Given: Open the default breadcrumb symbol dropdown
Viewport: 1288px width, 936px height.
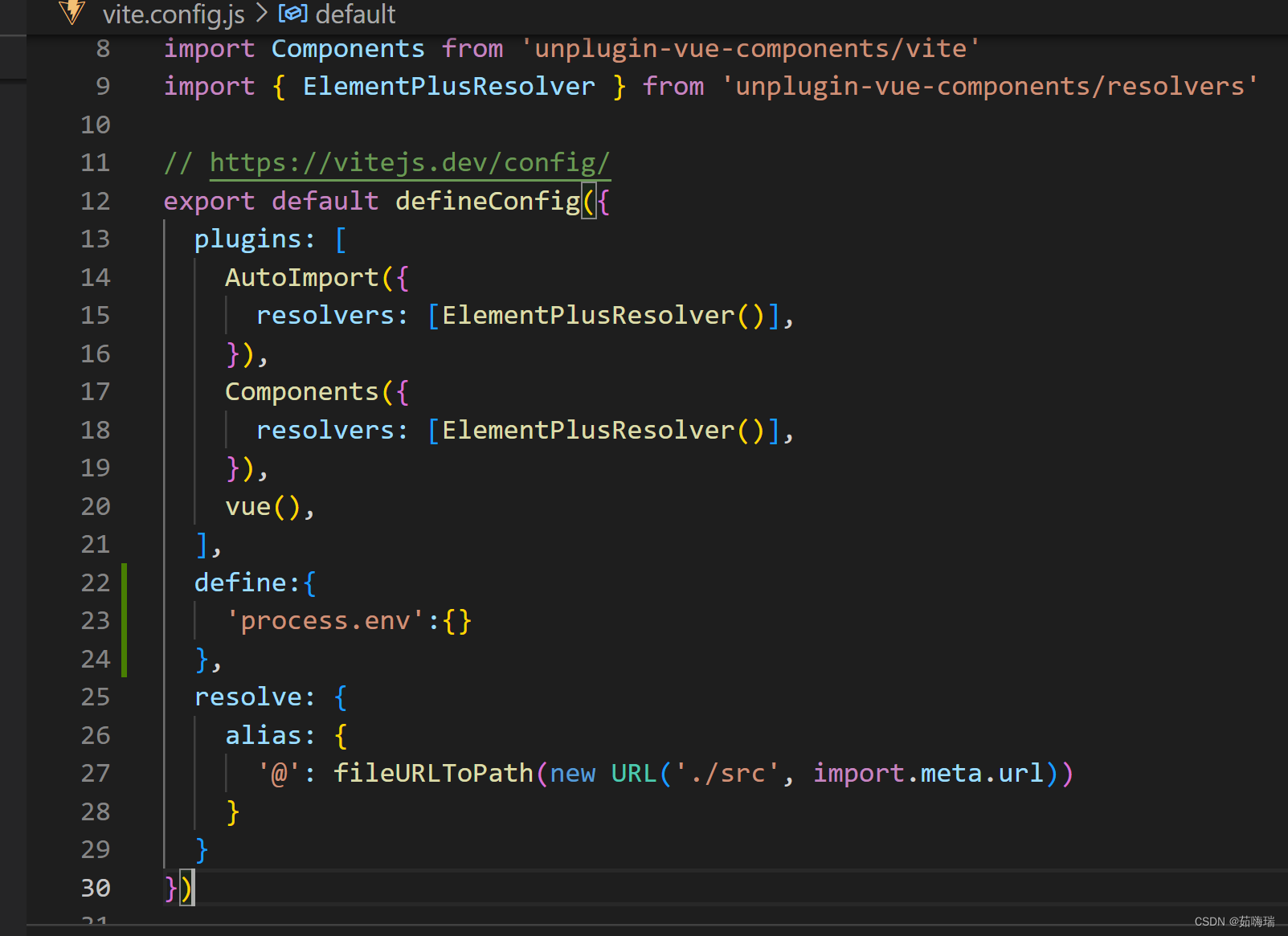Looking at the screenshot, I should (x=354, y=13).
